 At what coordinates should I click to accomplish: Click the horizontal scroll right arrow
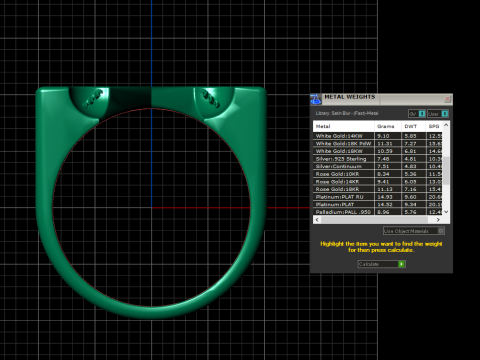click(x=438, y=220)
